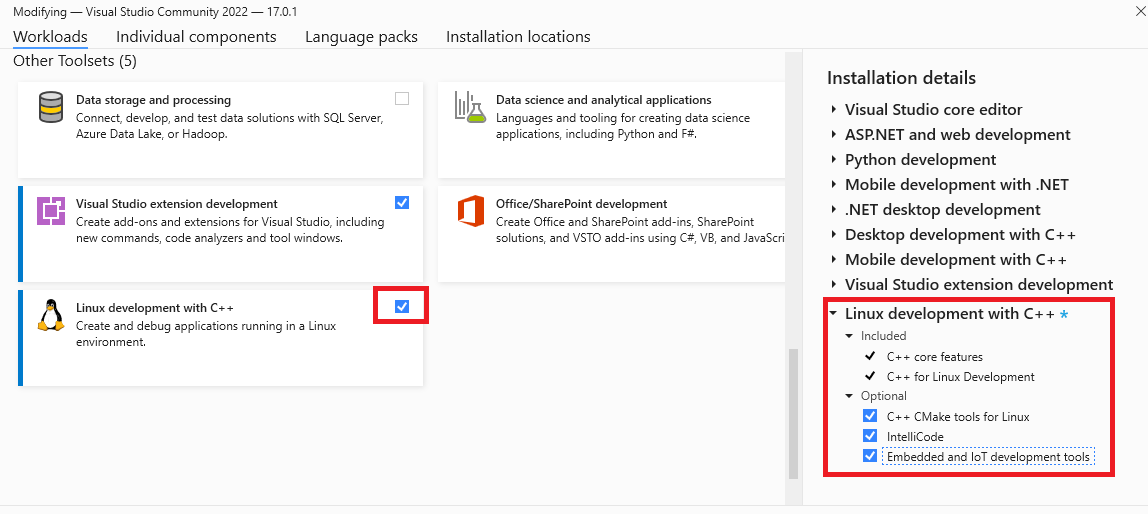Collapse Linux development with C++ details

coord(833,313)
